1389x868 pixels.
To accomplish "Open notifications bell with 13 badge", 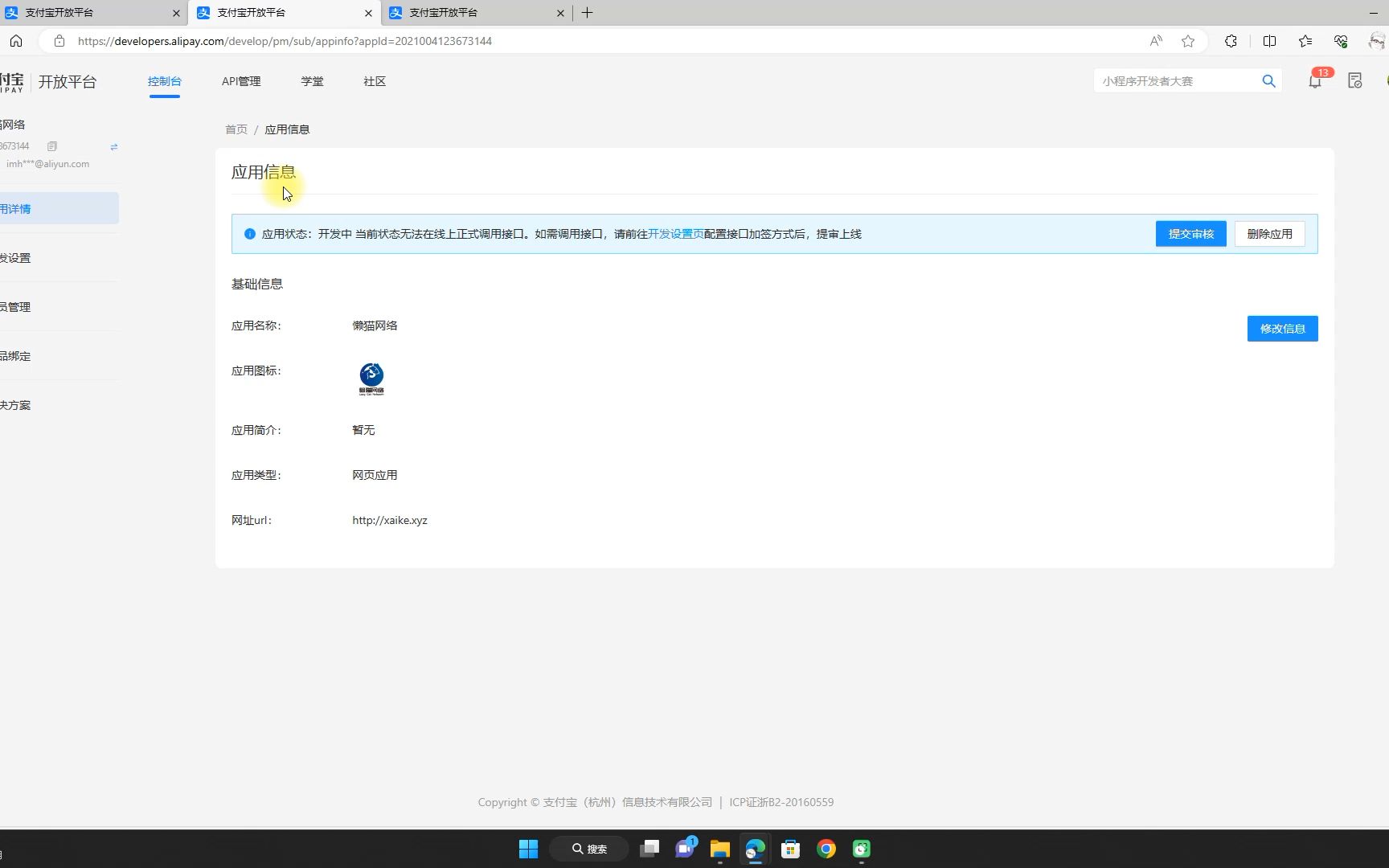I will point(1316,80).
